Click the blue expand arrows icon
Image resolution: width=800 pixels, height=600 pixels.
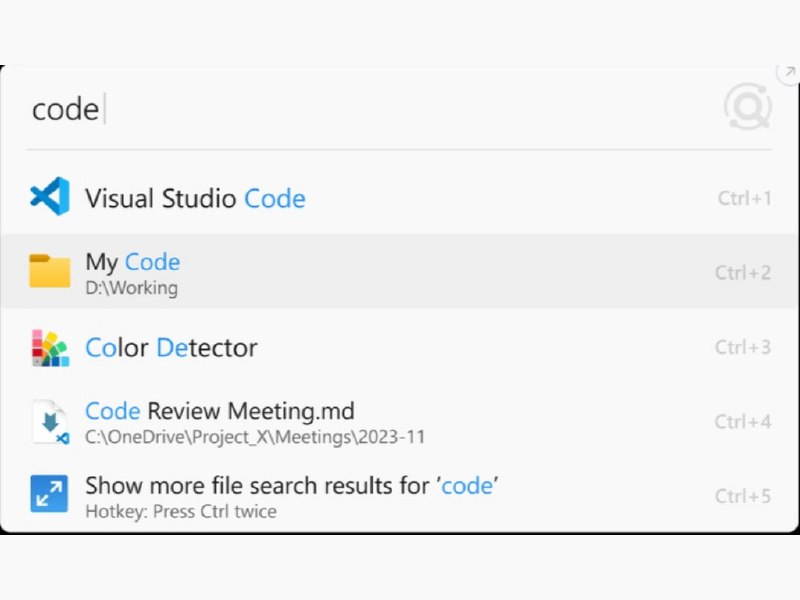[49, 493]
